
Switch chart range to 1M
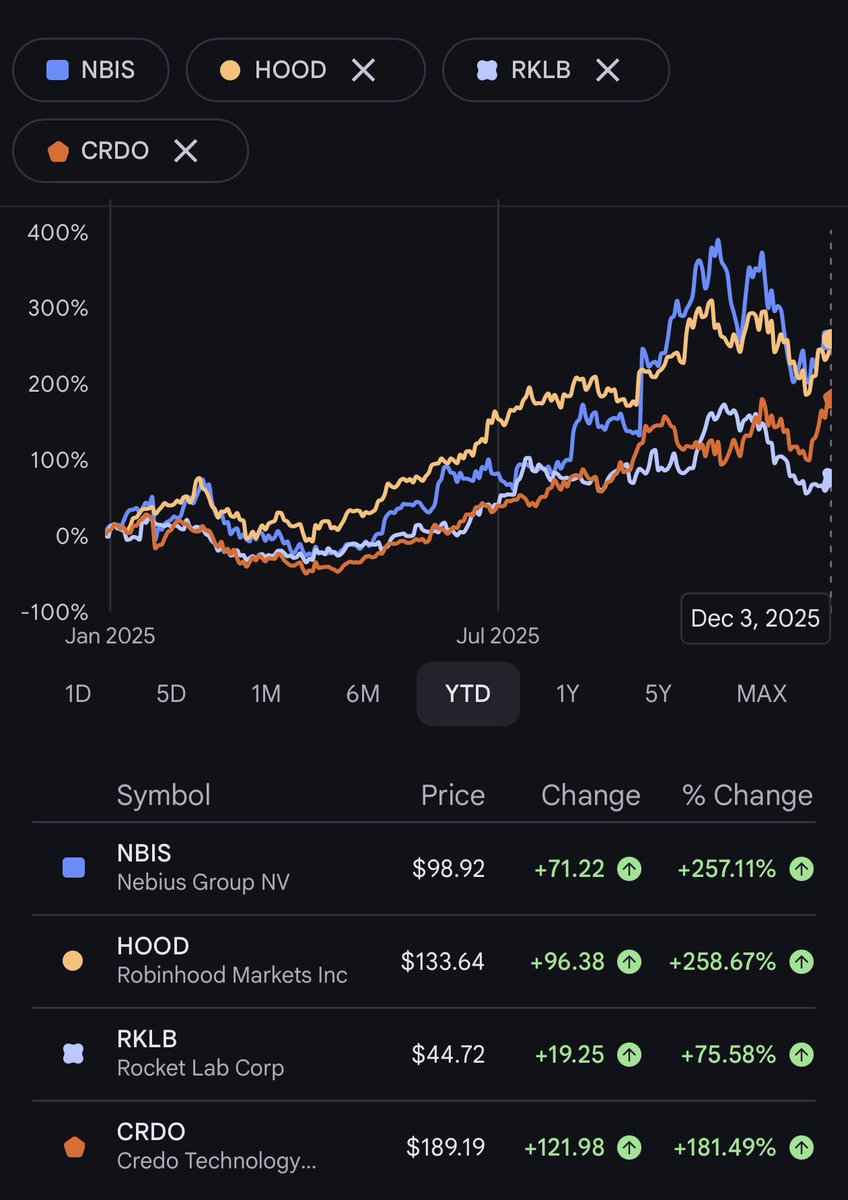[x=266, y=693]
